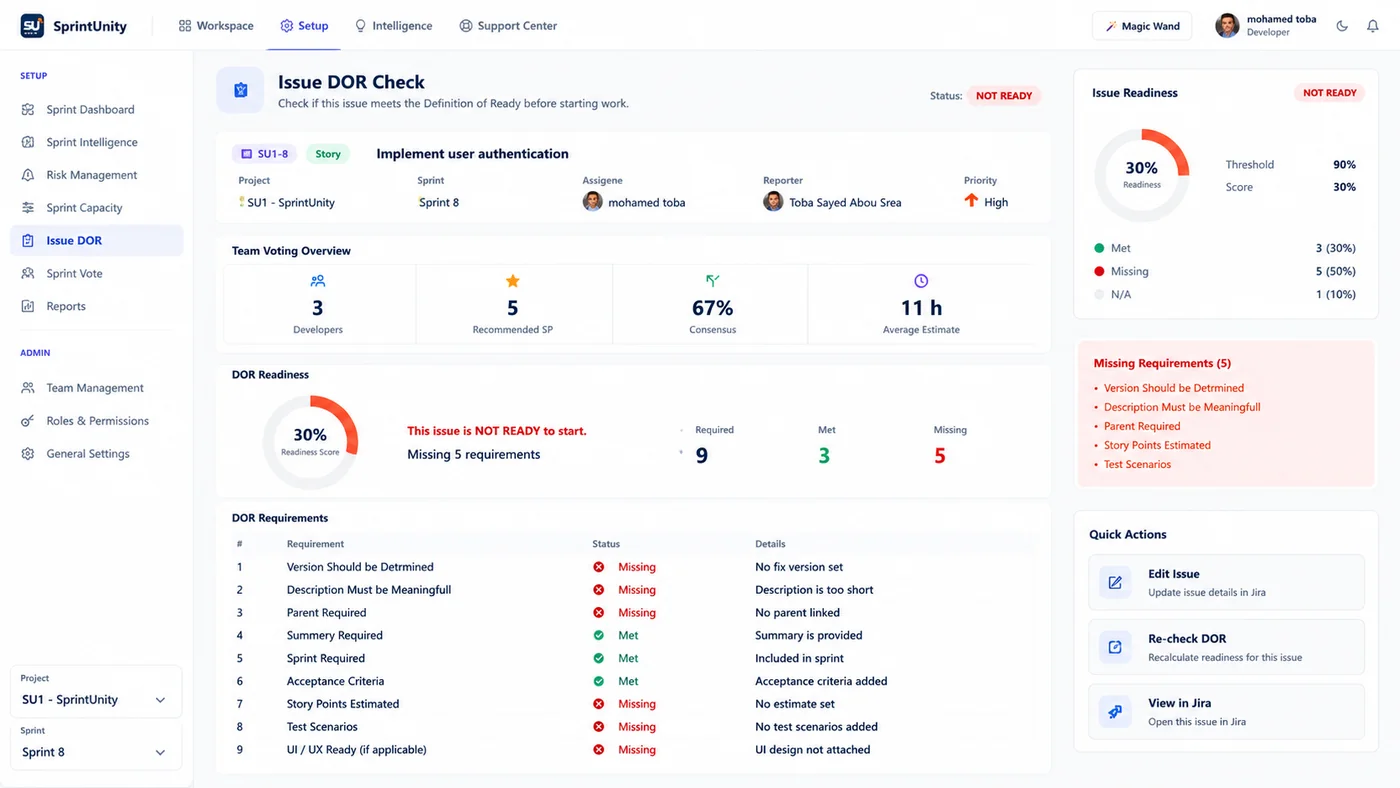Click 'UI / UX Ready (if applicable)' requirement
This screenshot has width=1400, height=788.
click(357, 750)
